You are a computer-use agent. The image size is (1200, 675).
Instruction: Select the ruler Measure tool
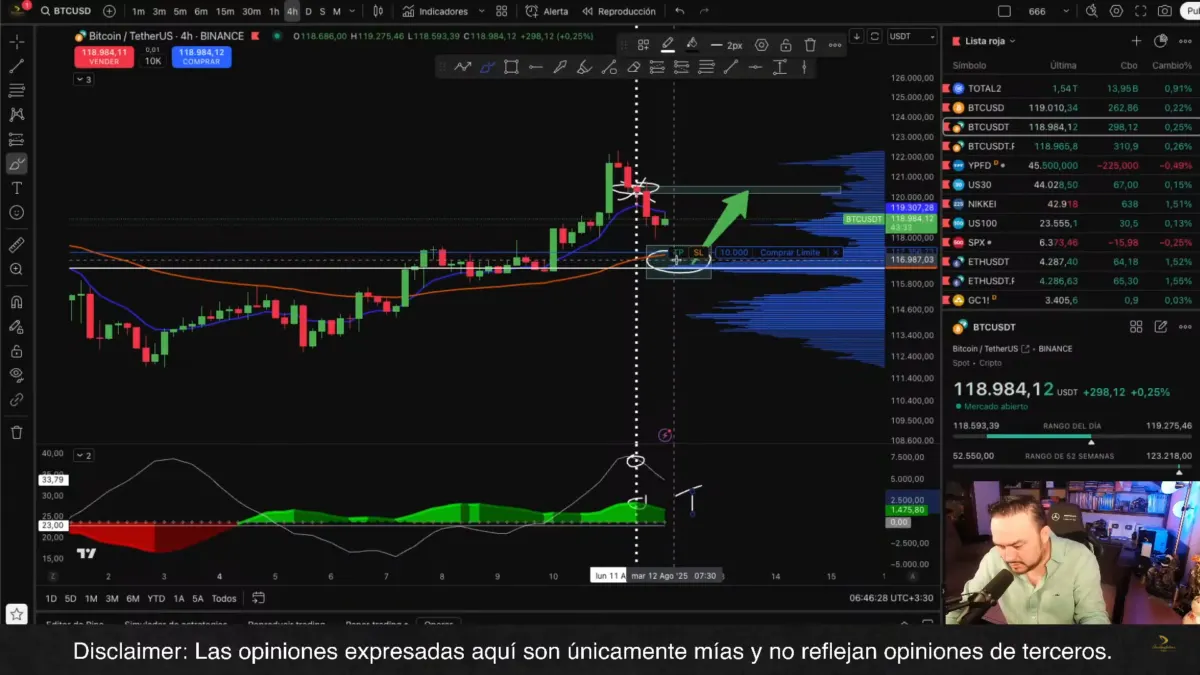tap(17, 244)
